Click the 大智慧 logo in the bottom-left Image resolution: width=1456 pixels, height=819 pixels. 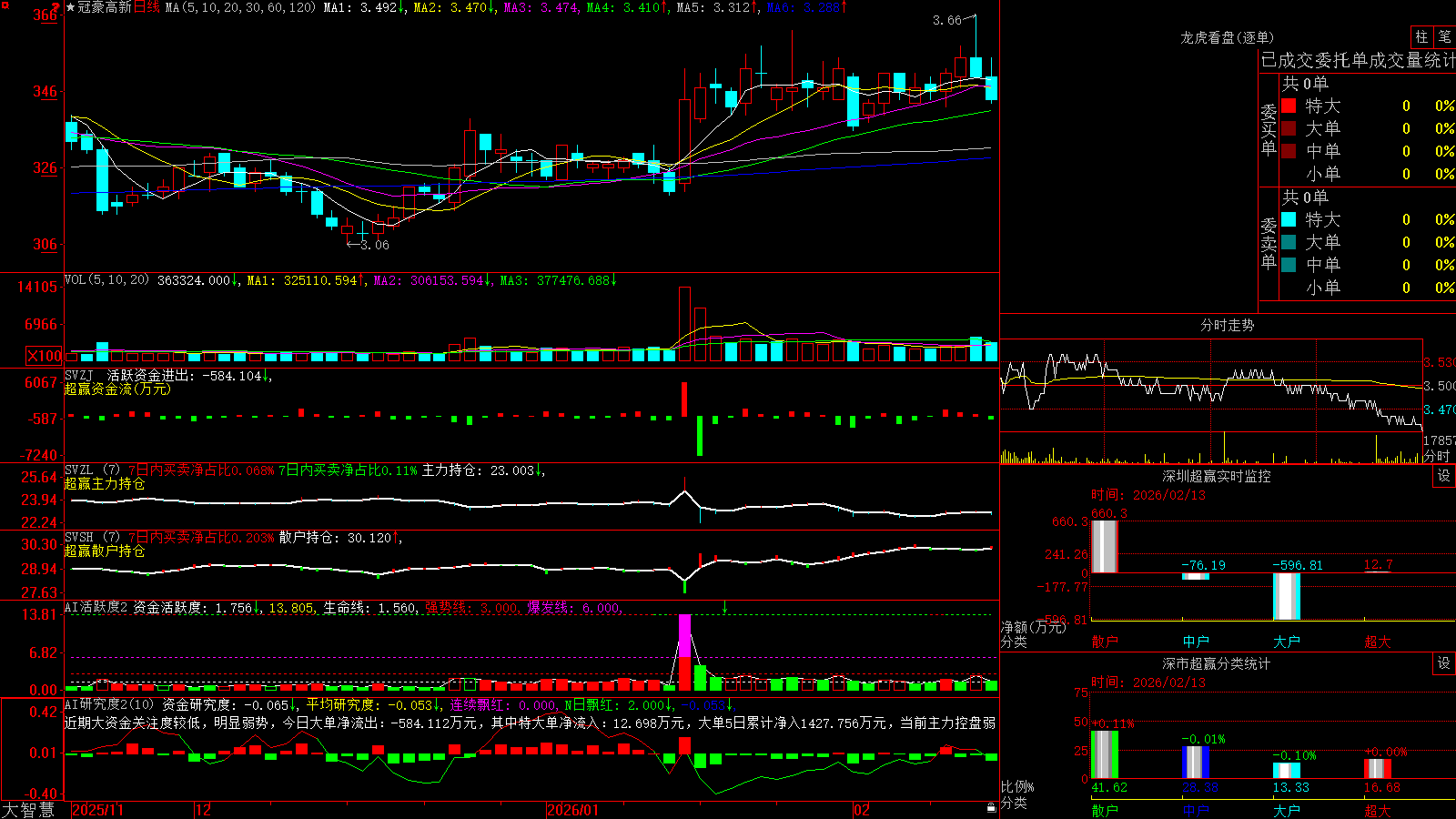click(x=28, y=810)
